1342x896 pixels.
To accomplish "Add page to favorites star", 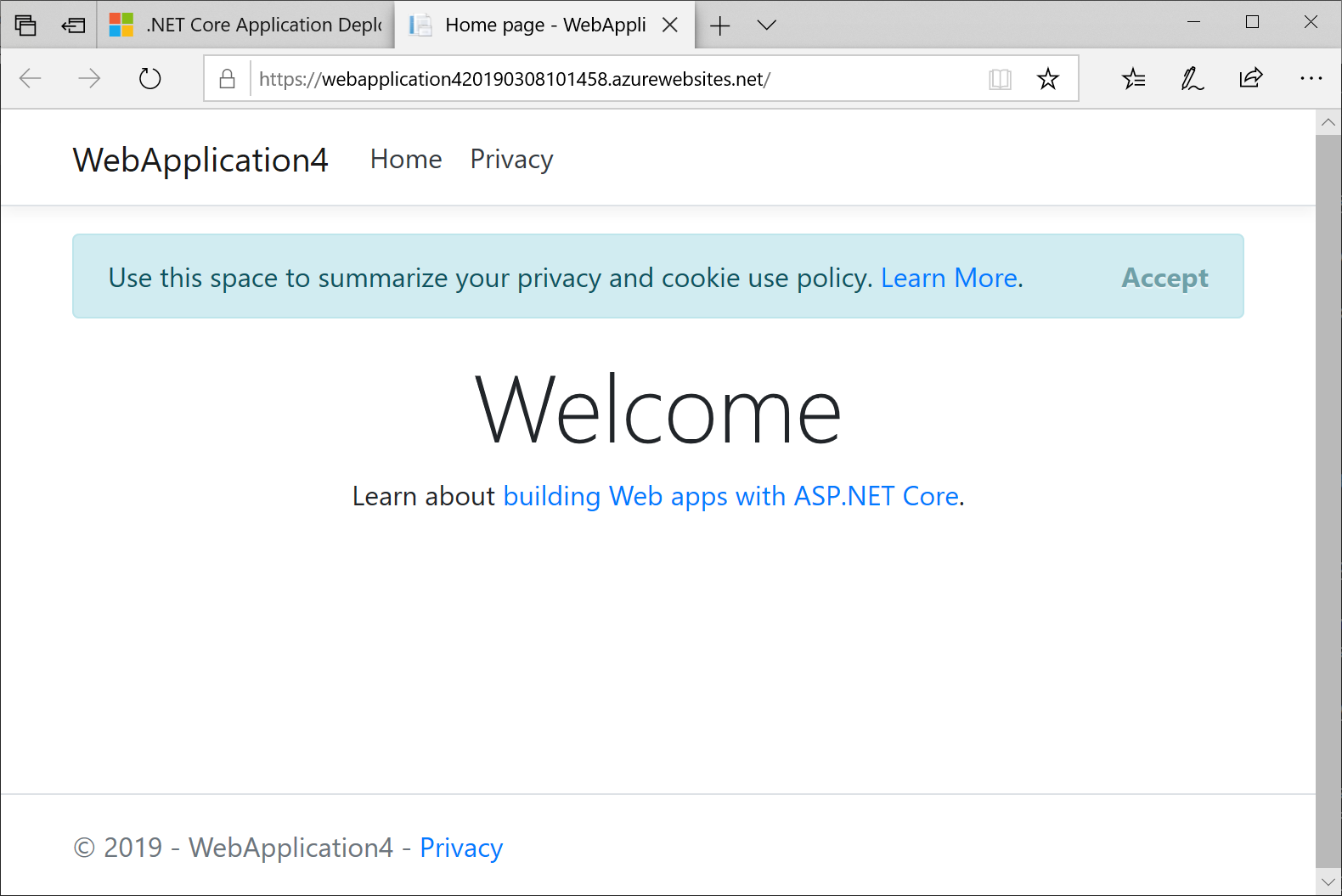I will [x=1048, y=79].
